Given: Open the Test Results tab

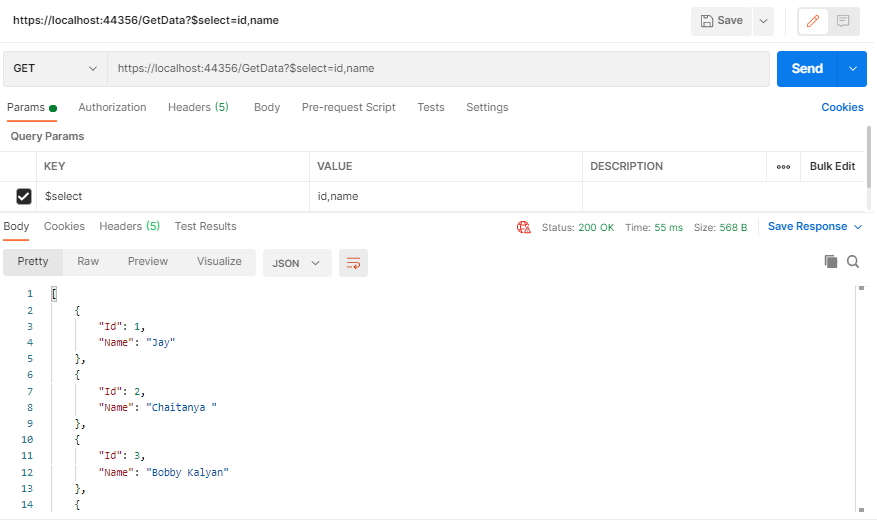Looking at the screenshot, I should pyautogui.click(x=205, y=226).
